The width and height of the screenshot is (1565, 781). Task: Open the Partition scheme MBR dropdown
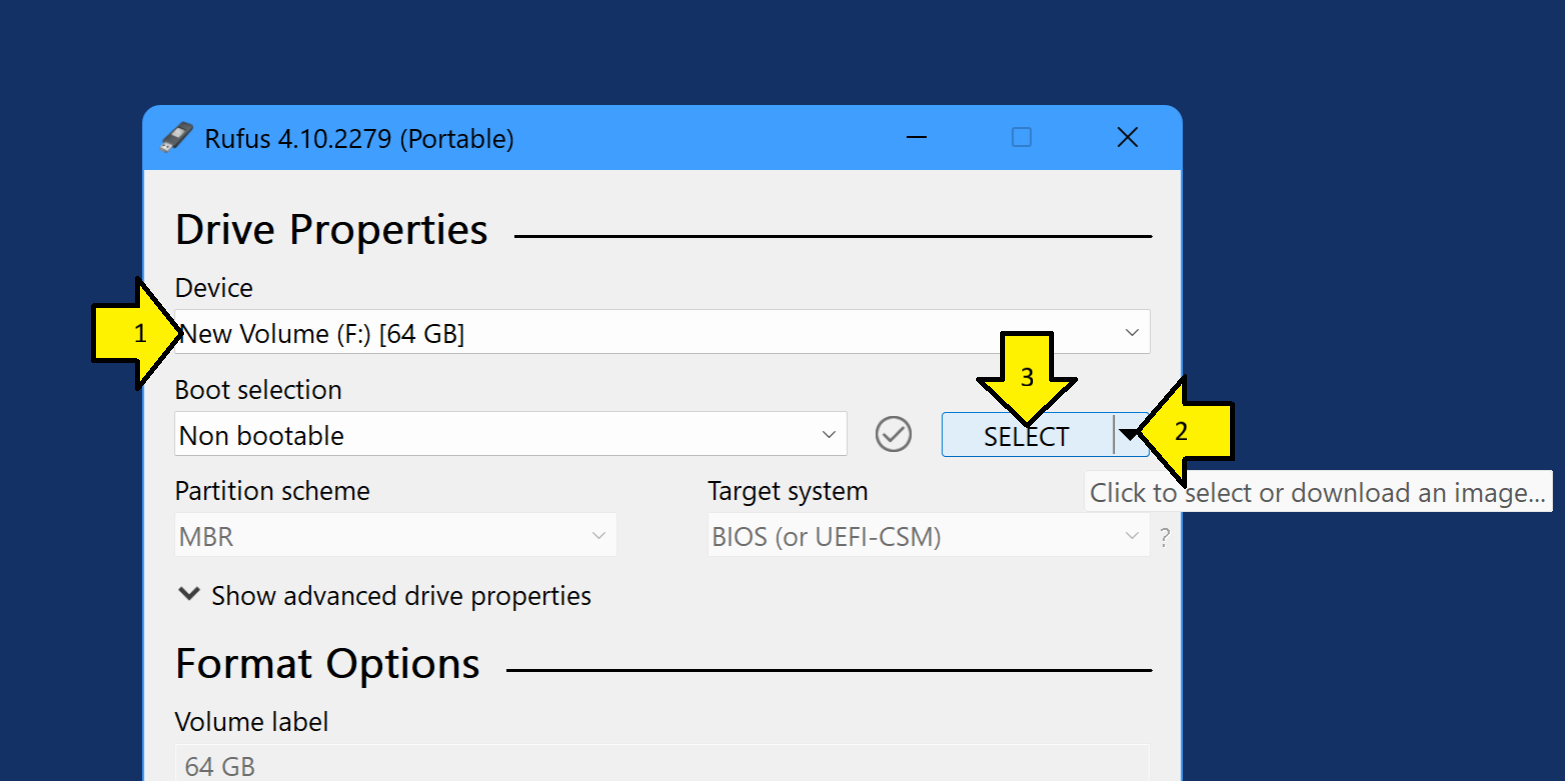point(395,536)
